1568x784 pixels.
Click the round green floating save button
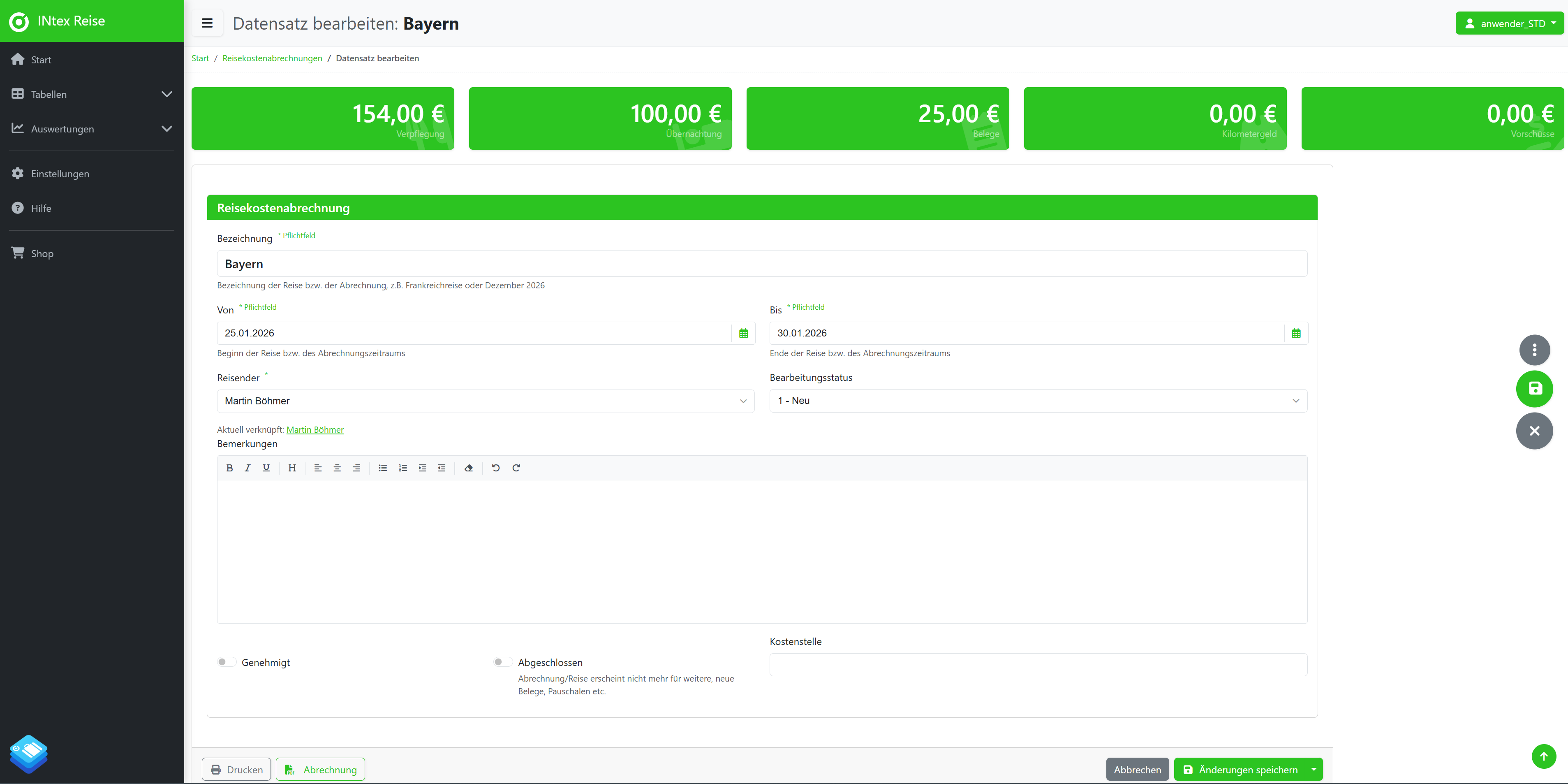[x=1534, y=389]
